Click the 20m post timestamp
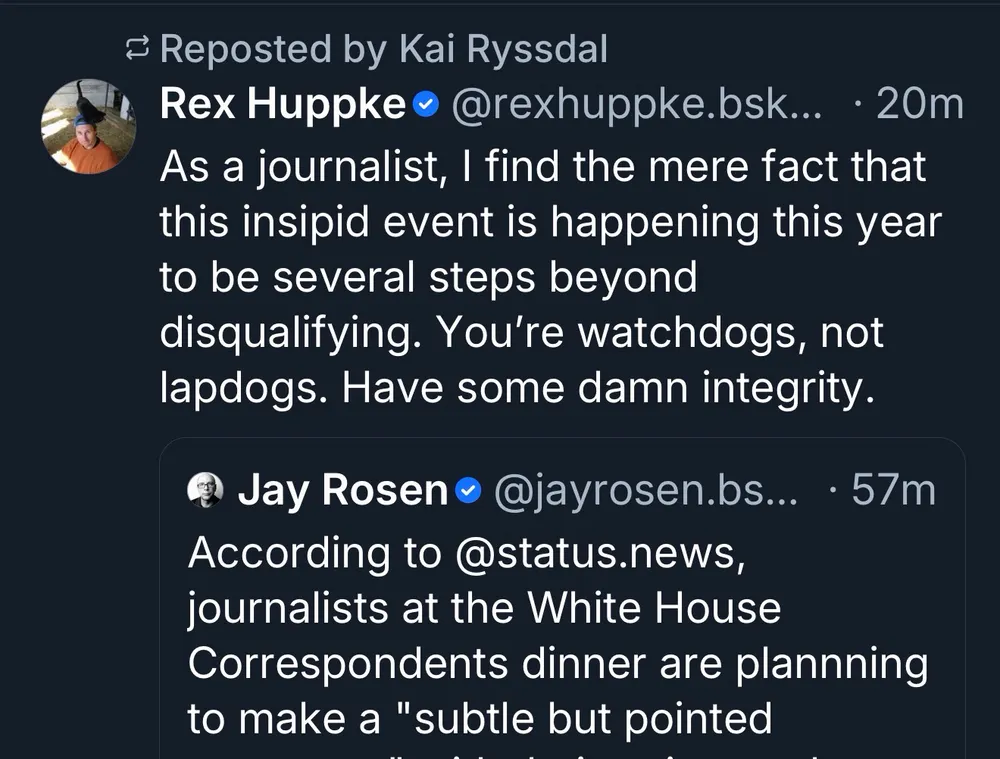The width and height of the screenshot is (1000, 759). tap(918, 104)
